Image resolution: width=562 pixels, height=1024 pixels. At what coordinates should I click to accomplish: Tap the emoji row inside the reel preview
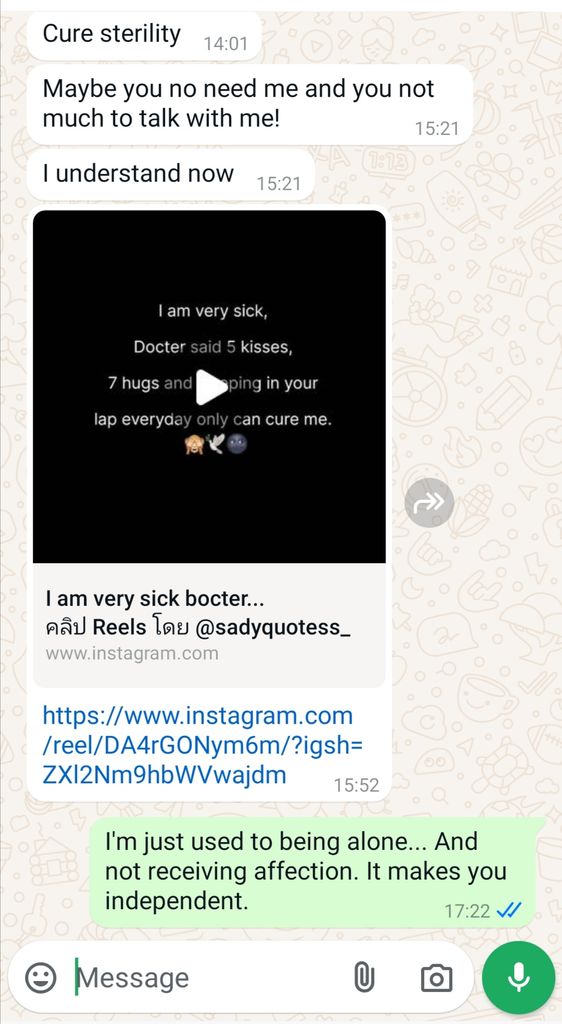pyautogui.click(x=216, y=445)
